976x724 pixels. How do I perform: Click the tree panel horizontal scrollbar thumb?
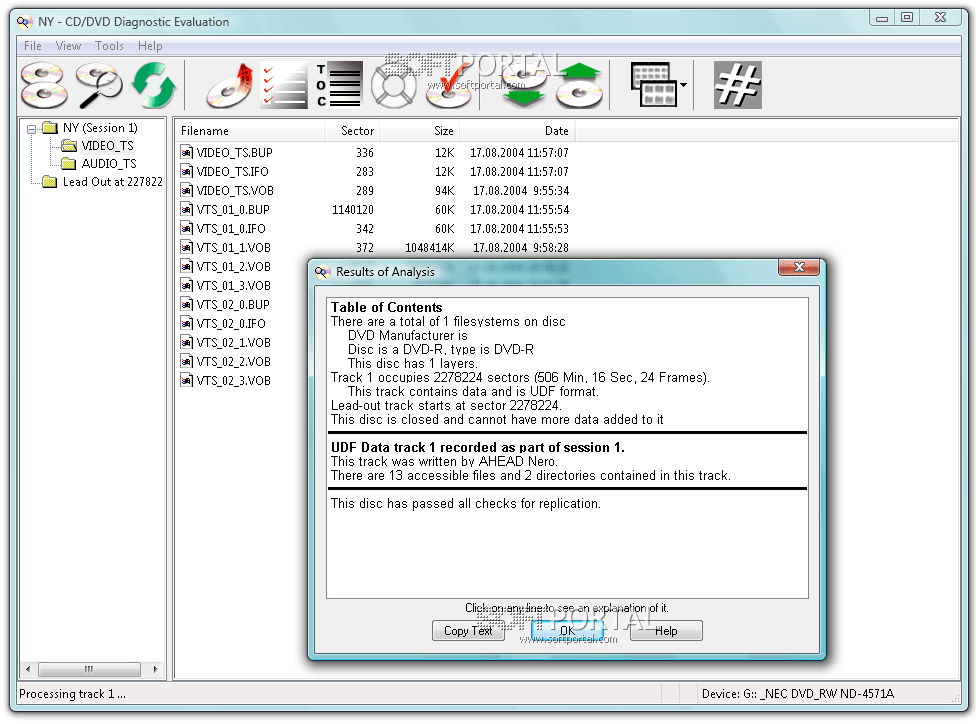[x=89, y=669]
